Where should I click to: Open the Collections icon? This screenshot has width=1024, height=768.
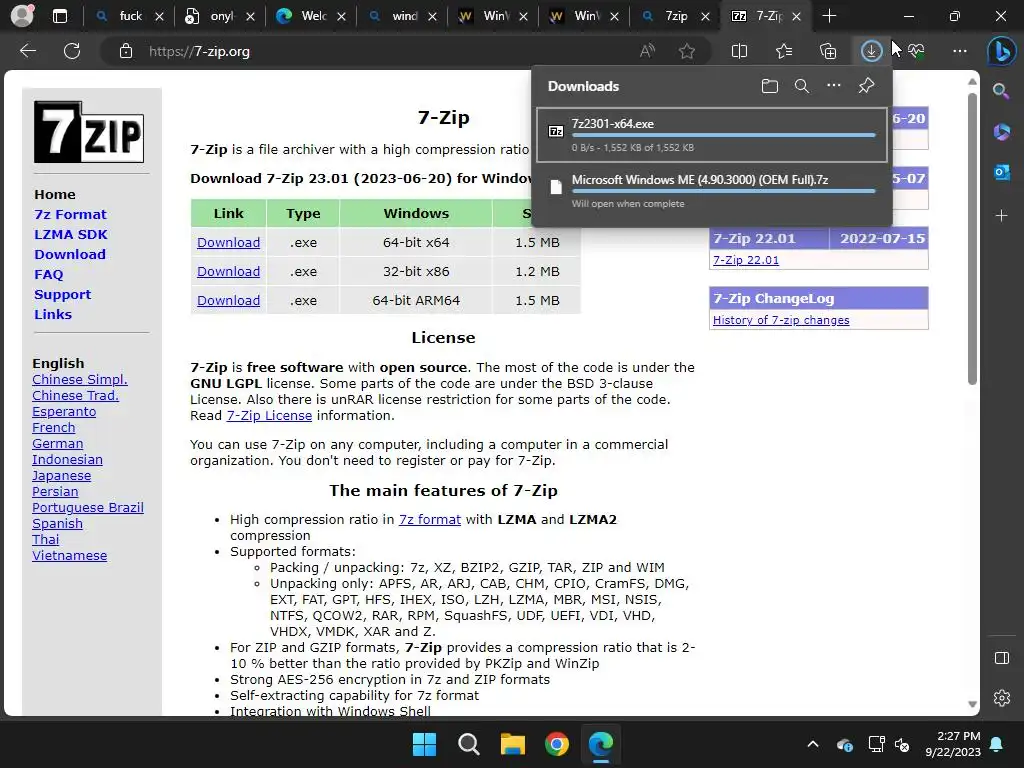(x=827, y=51)
